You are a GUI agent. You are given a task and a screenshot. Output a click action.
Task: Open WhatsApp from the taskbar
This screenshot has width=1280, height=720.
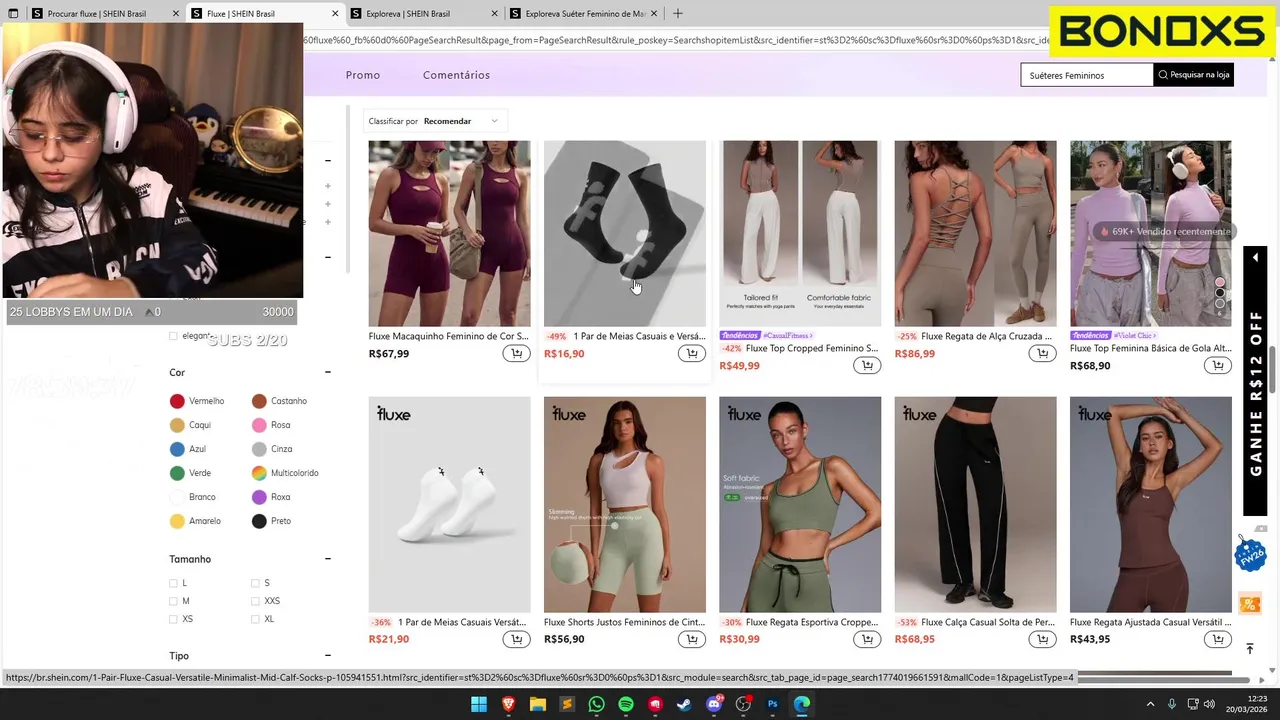(x=596, y=705)
